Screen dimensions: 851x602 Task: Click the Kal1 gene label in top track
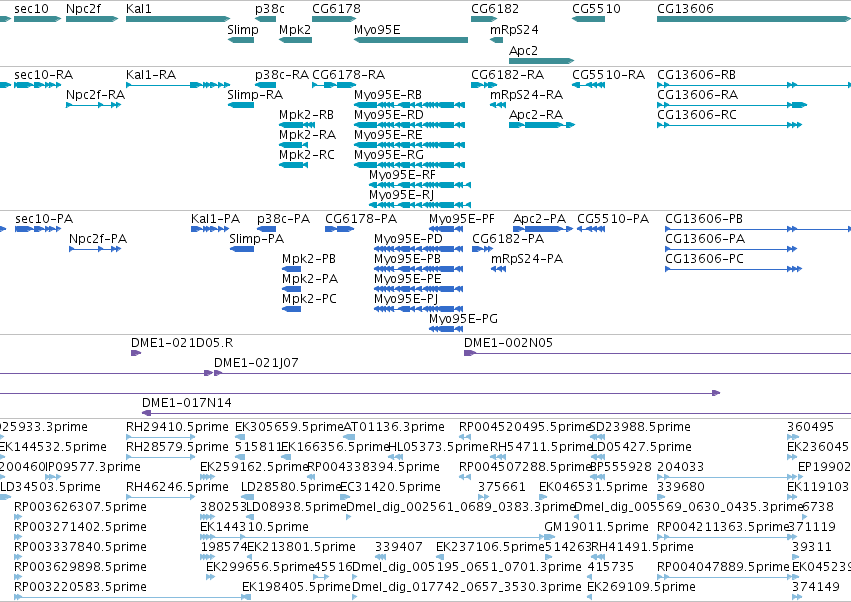(139, 9)
